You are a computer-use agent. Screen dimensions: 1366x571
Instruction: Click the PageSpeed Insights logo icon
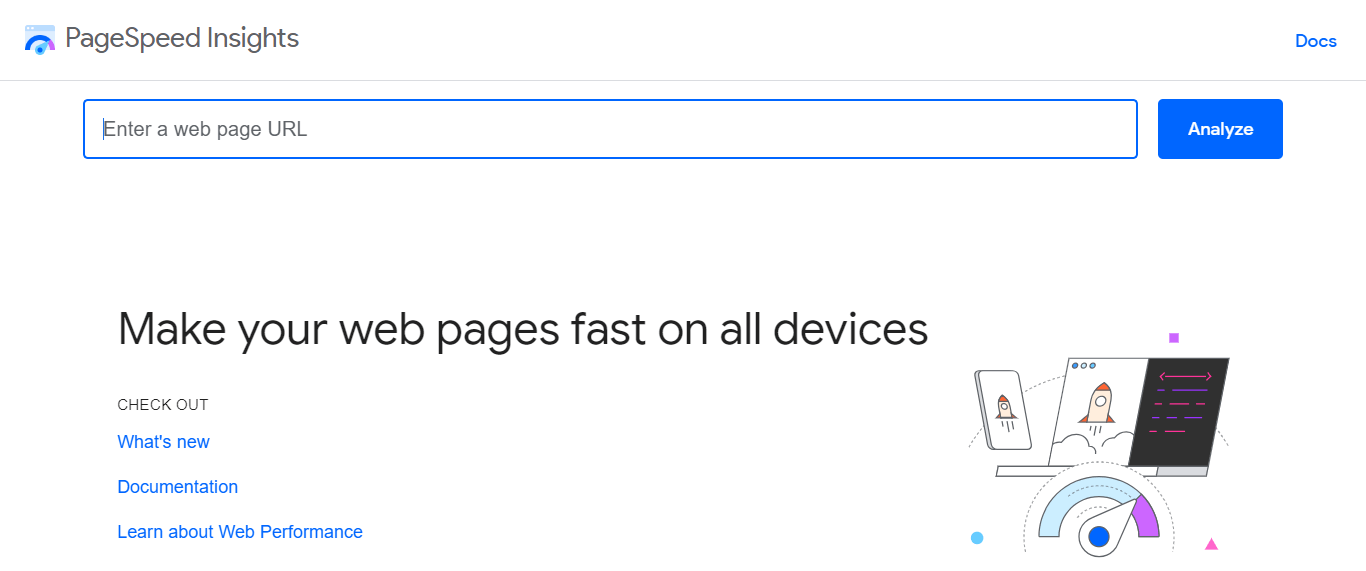pos(40,40)
